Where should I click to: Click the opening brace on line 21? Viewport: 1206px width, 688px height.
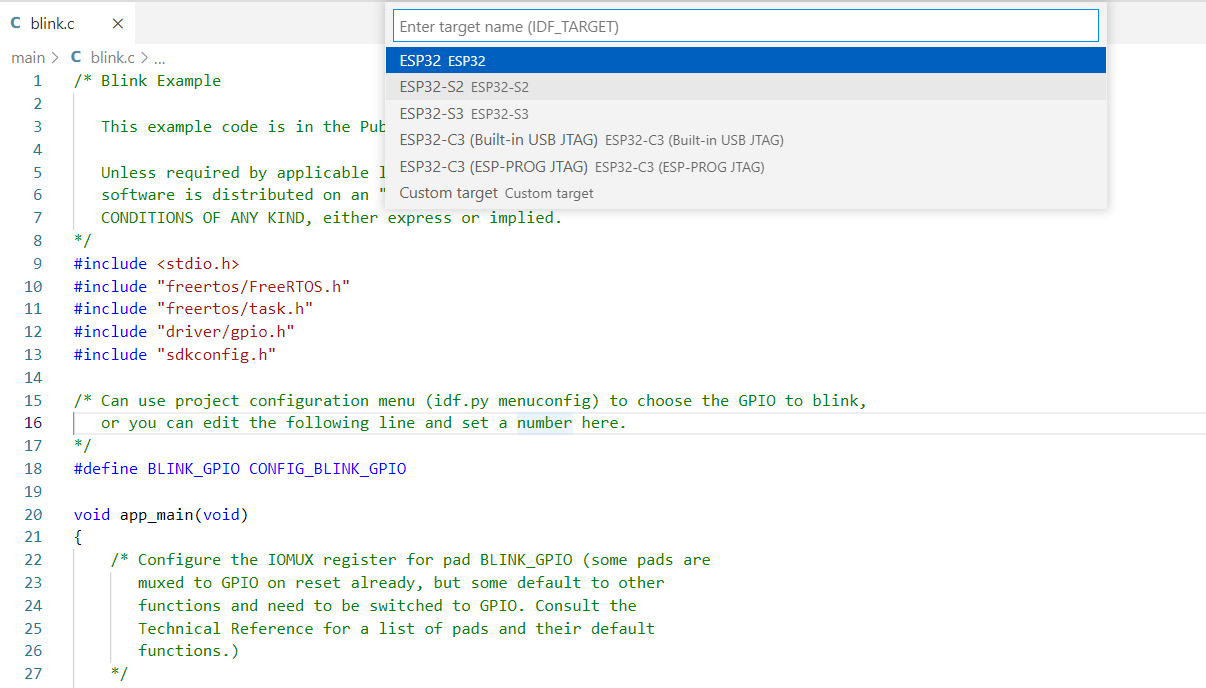coord(78,538)
